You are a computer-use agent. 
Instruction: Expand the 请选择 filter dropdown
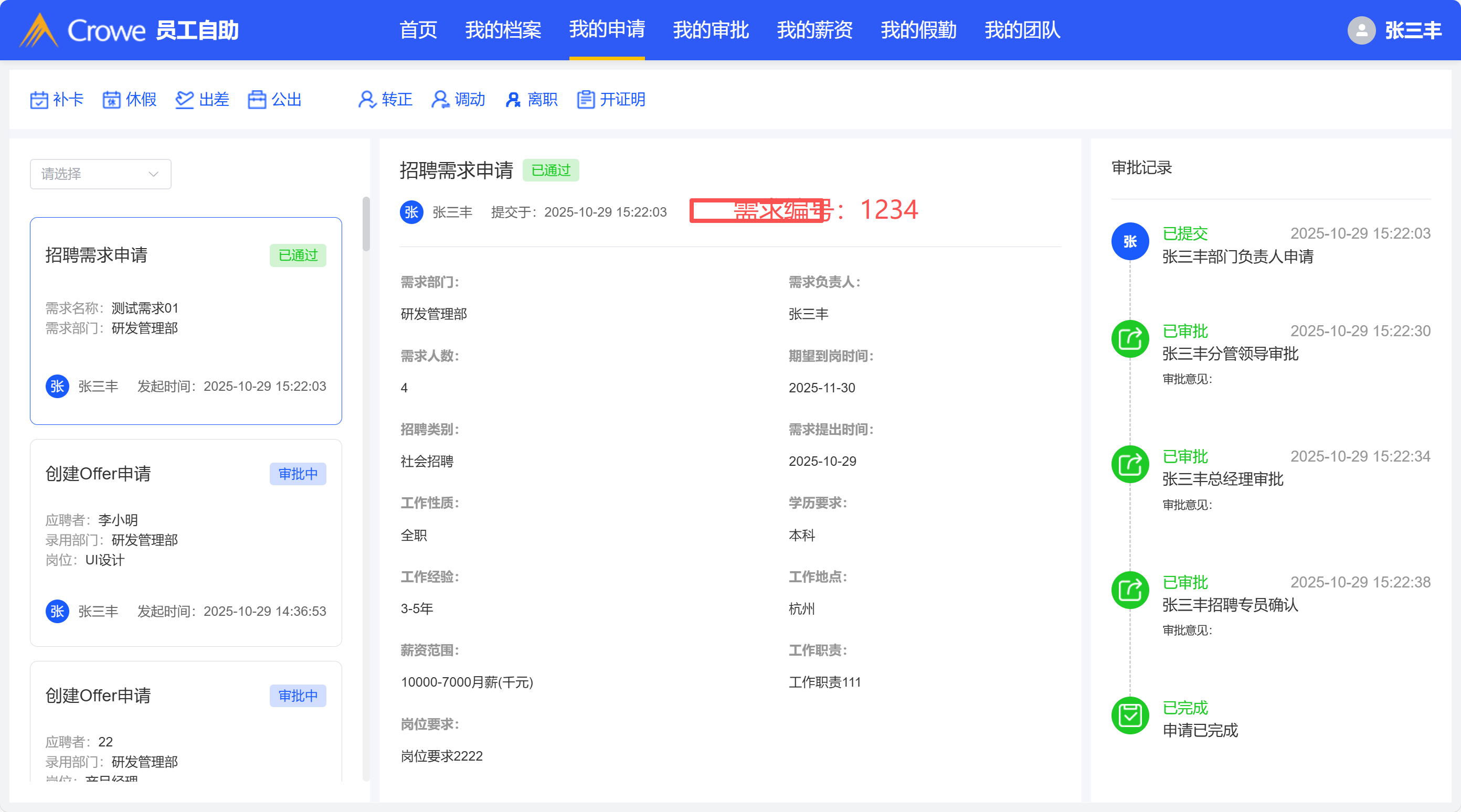click(100, 174)
